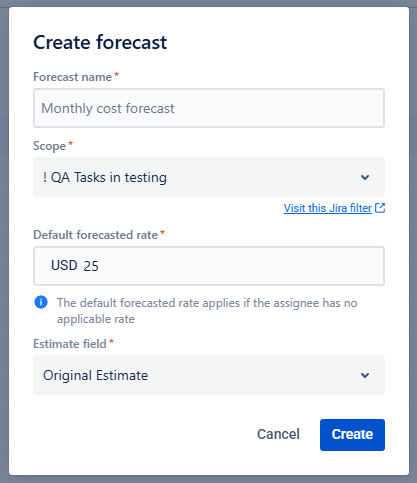Click the Forecast name label
417x483 pixels.
coord(72,77)
